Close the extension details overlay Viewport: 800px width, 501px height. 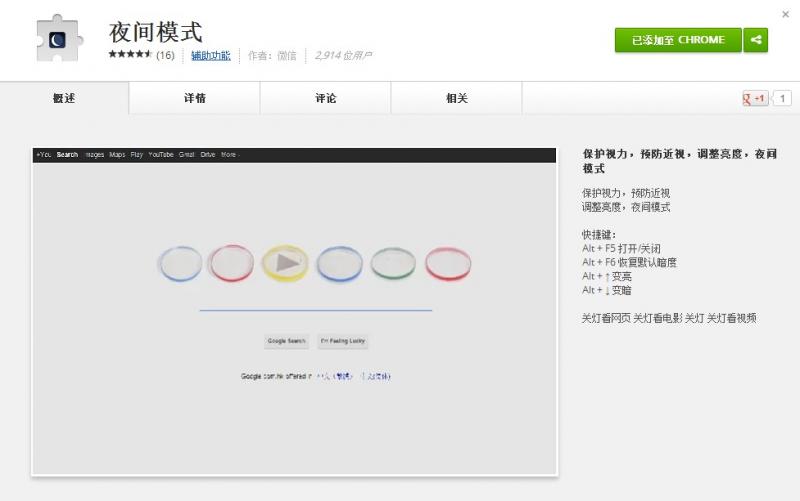[785, 14]
